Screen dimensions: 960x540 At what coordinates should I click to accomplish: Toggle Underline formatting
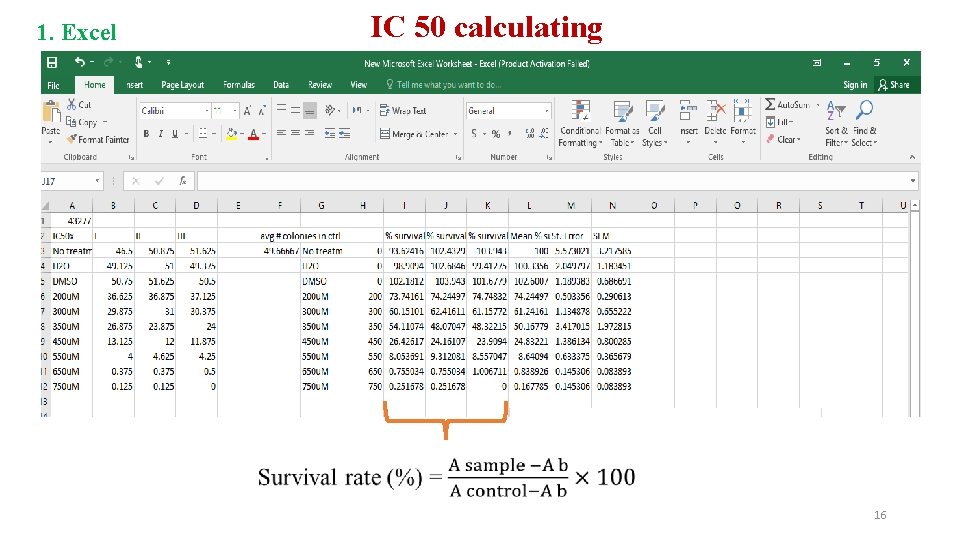point(175,133)
